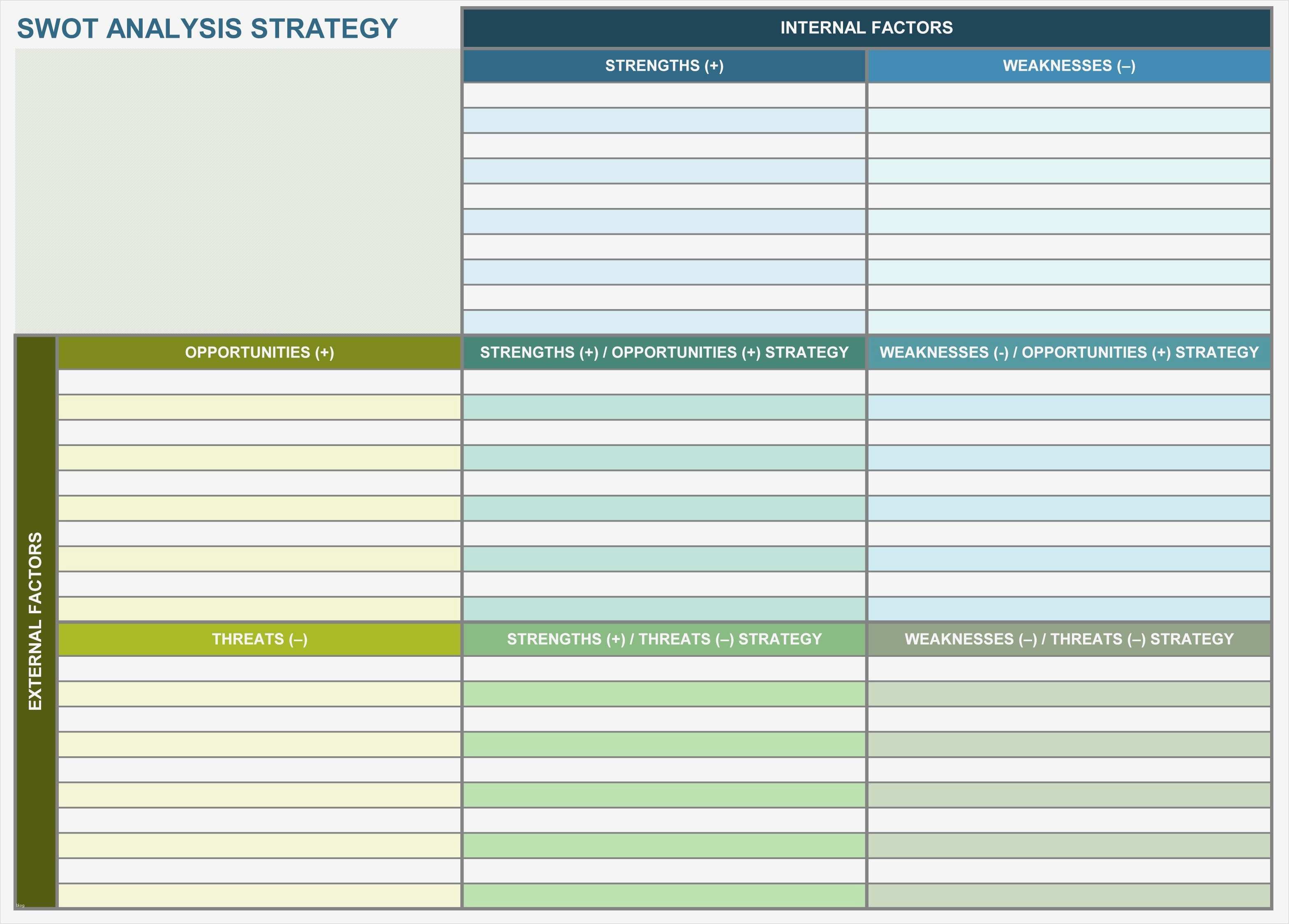Click first row under Weaknesses / Opportunities Strategy
The image size is (1289, 924).
click(1069, 382)
